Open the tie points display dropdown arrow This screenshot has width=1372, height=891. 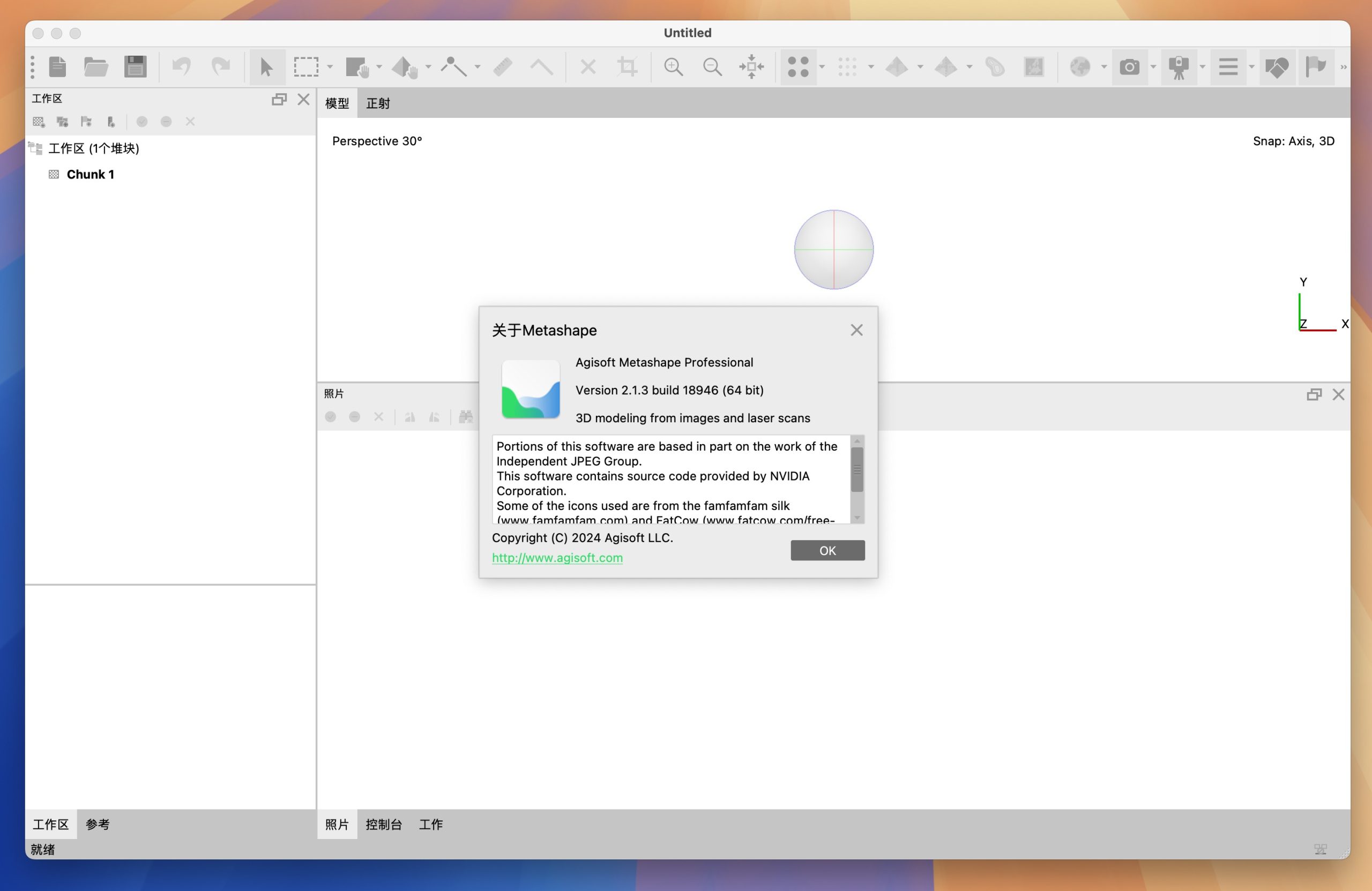click(x=822, y=67)
